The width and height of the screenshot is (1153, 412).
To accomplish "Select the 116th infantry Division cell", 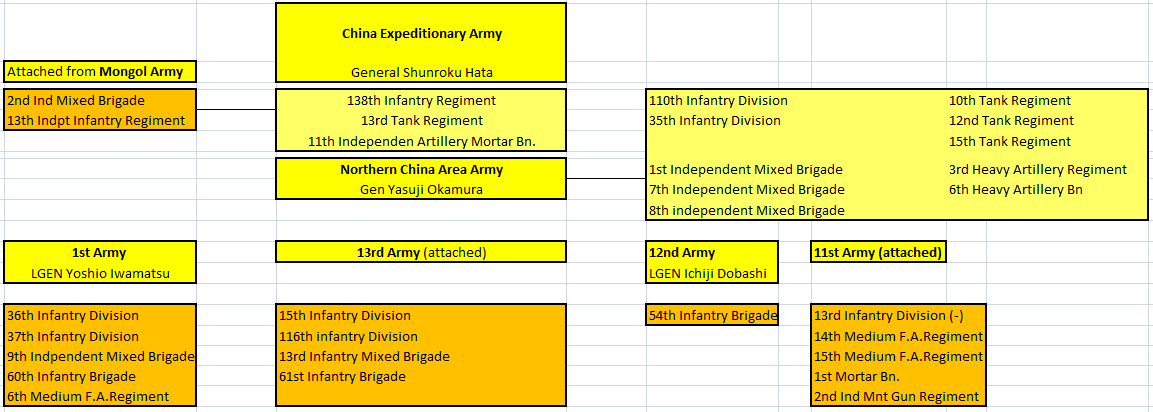I will click(348, 337).
